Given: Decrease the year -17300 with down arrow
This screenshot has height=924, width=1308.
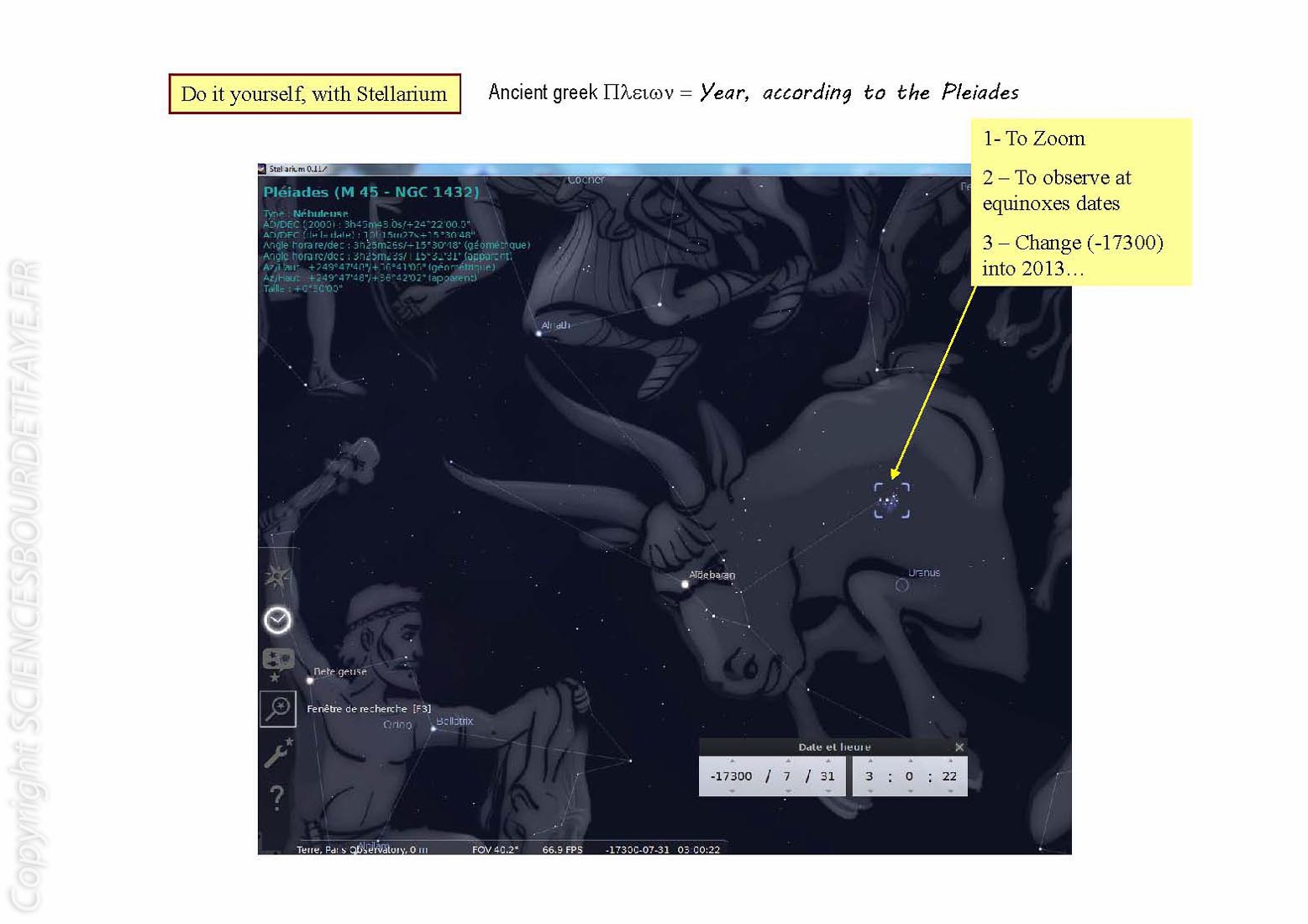Looking at the screenshot, I should (x=732, y=791).
